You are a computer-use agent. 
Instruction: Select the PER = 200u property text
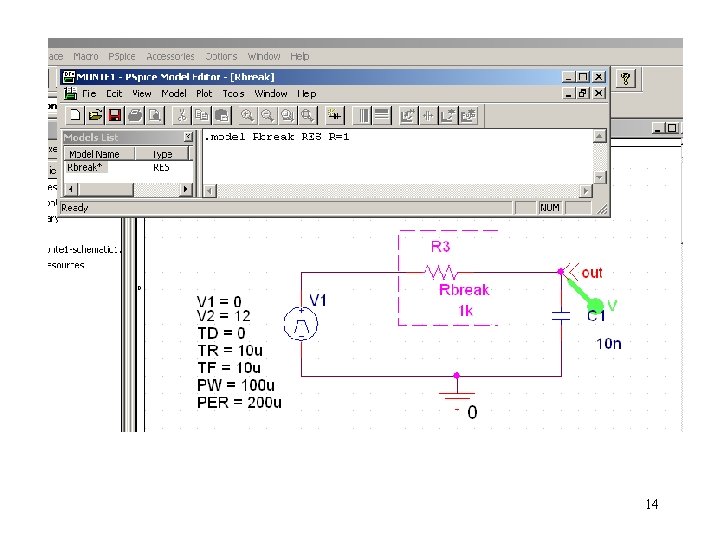click(x=239, y=403)
